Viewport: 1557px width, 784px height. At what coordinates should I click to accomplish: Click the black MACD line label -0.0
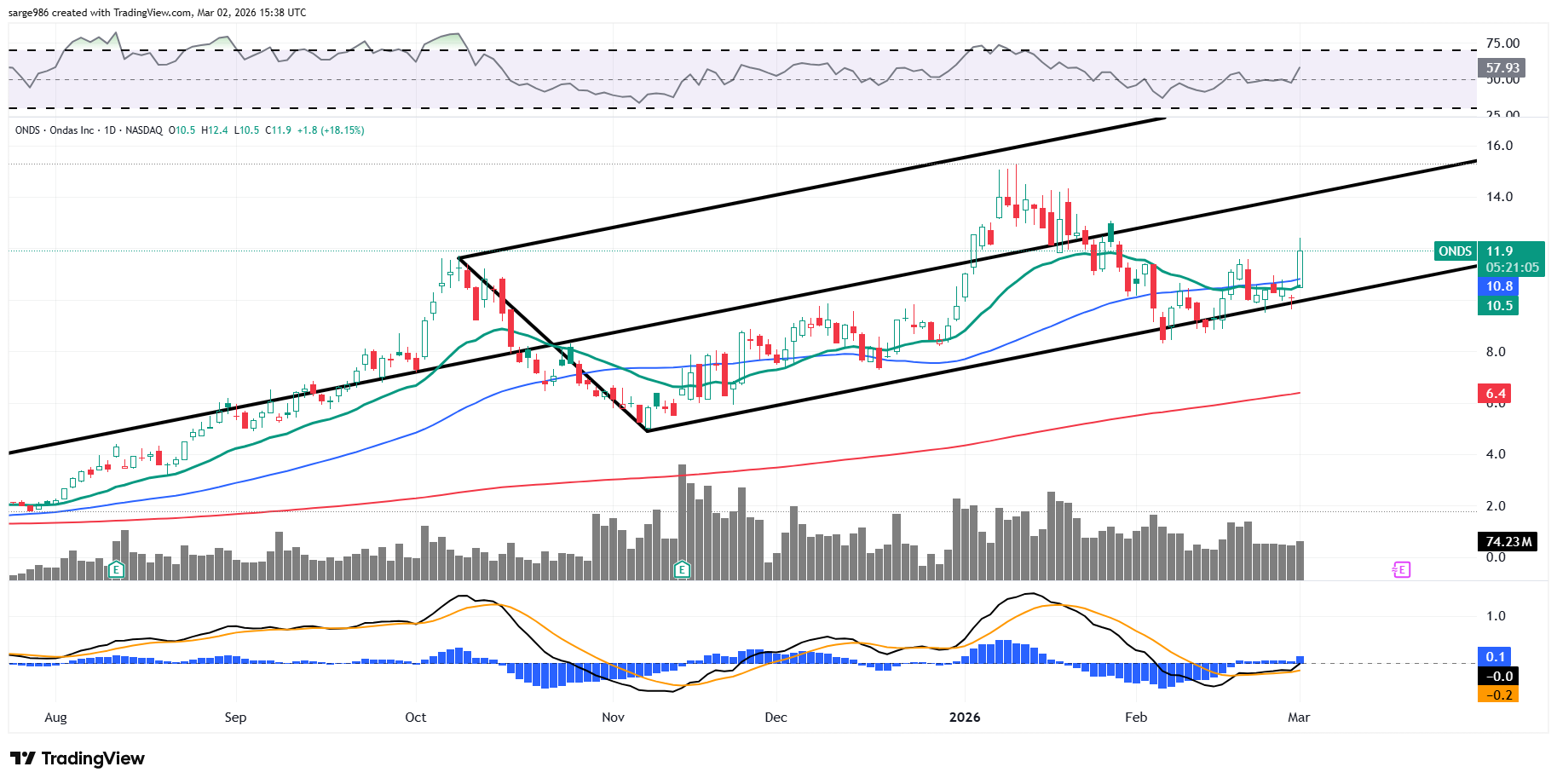1499,677
